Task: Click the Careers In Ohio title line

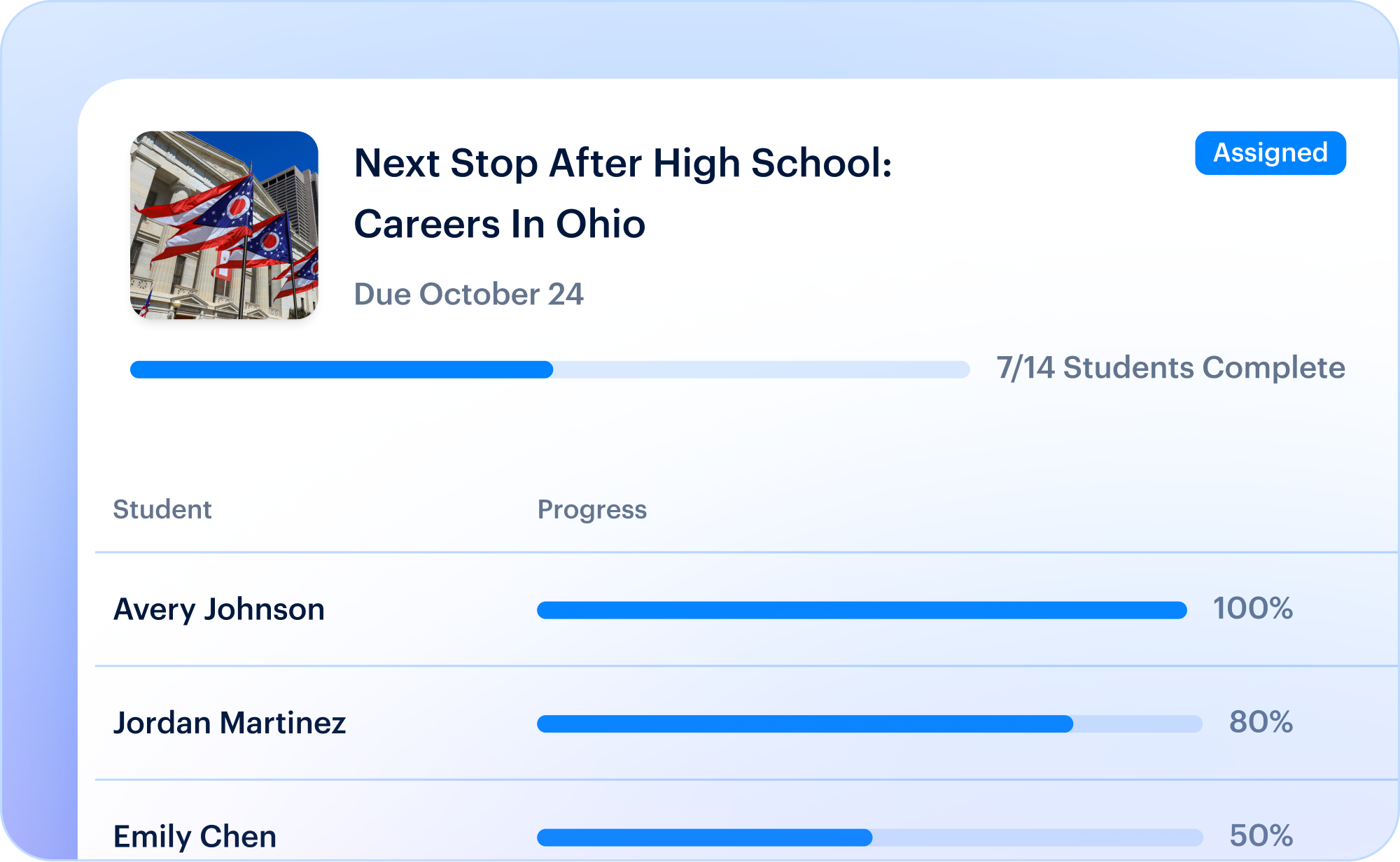Action: (500, 224)
